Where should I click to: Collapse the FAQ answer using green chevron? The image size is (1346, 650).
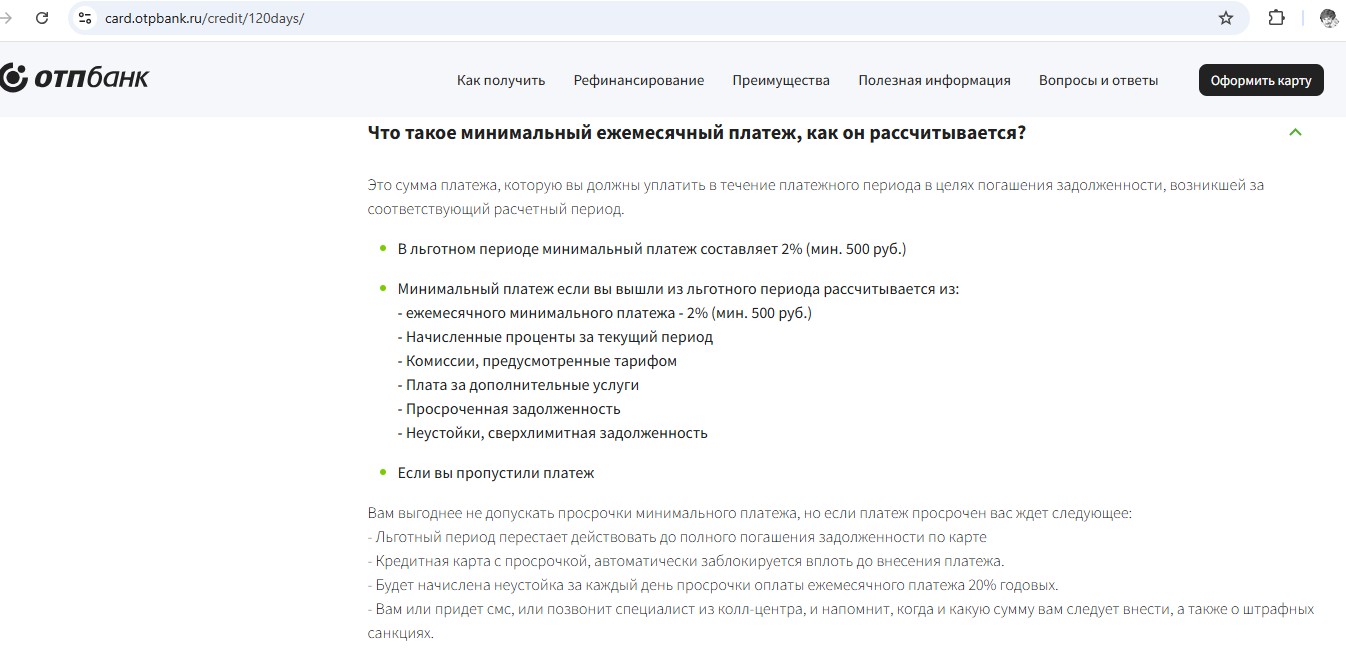(x=1296, y=132)
